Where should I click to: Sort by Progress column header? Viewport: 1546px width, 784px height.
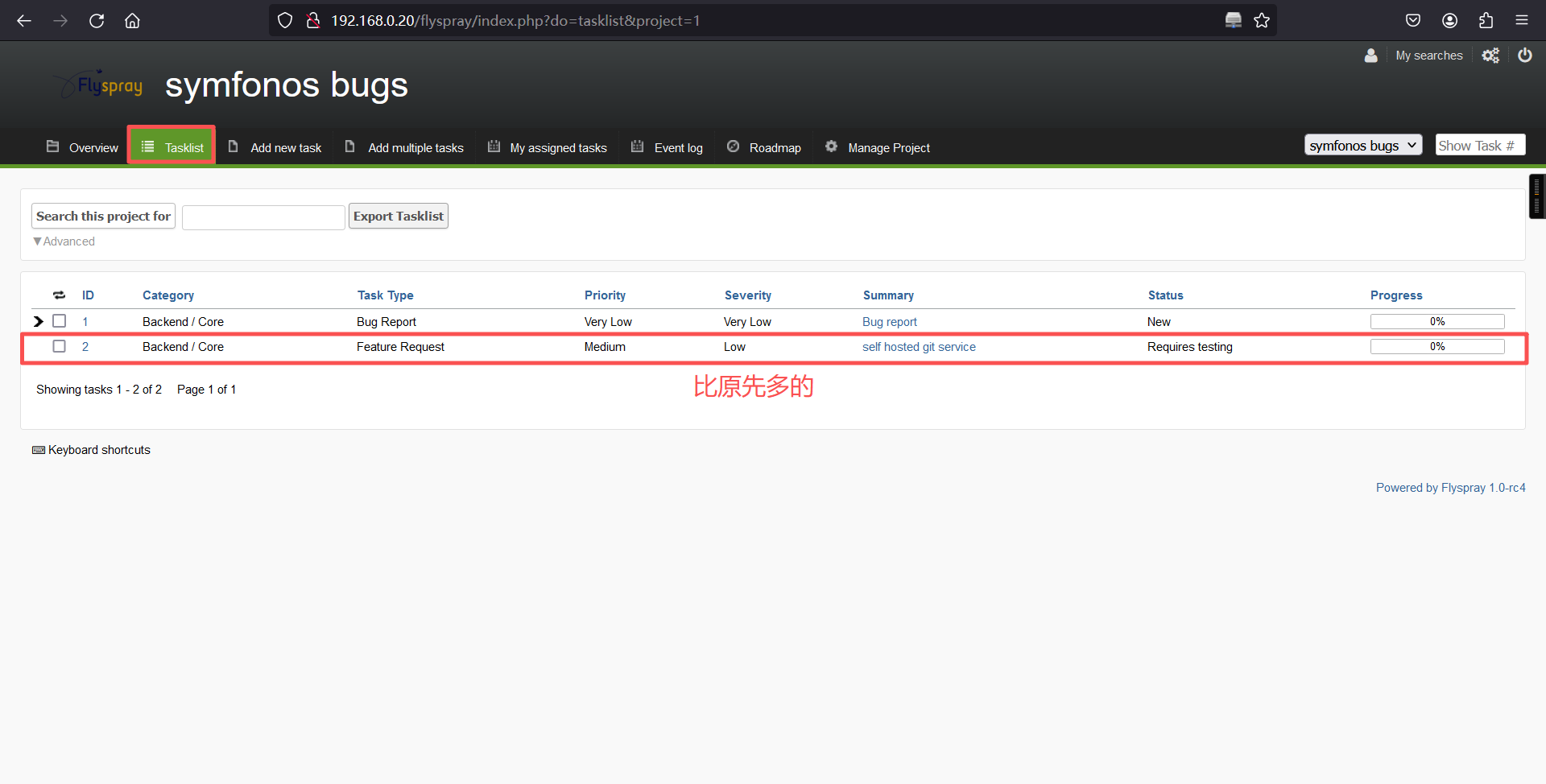tap(1396, 295)
